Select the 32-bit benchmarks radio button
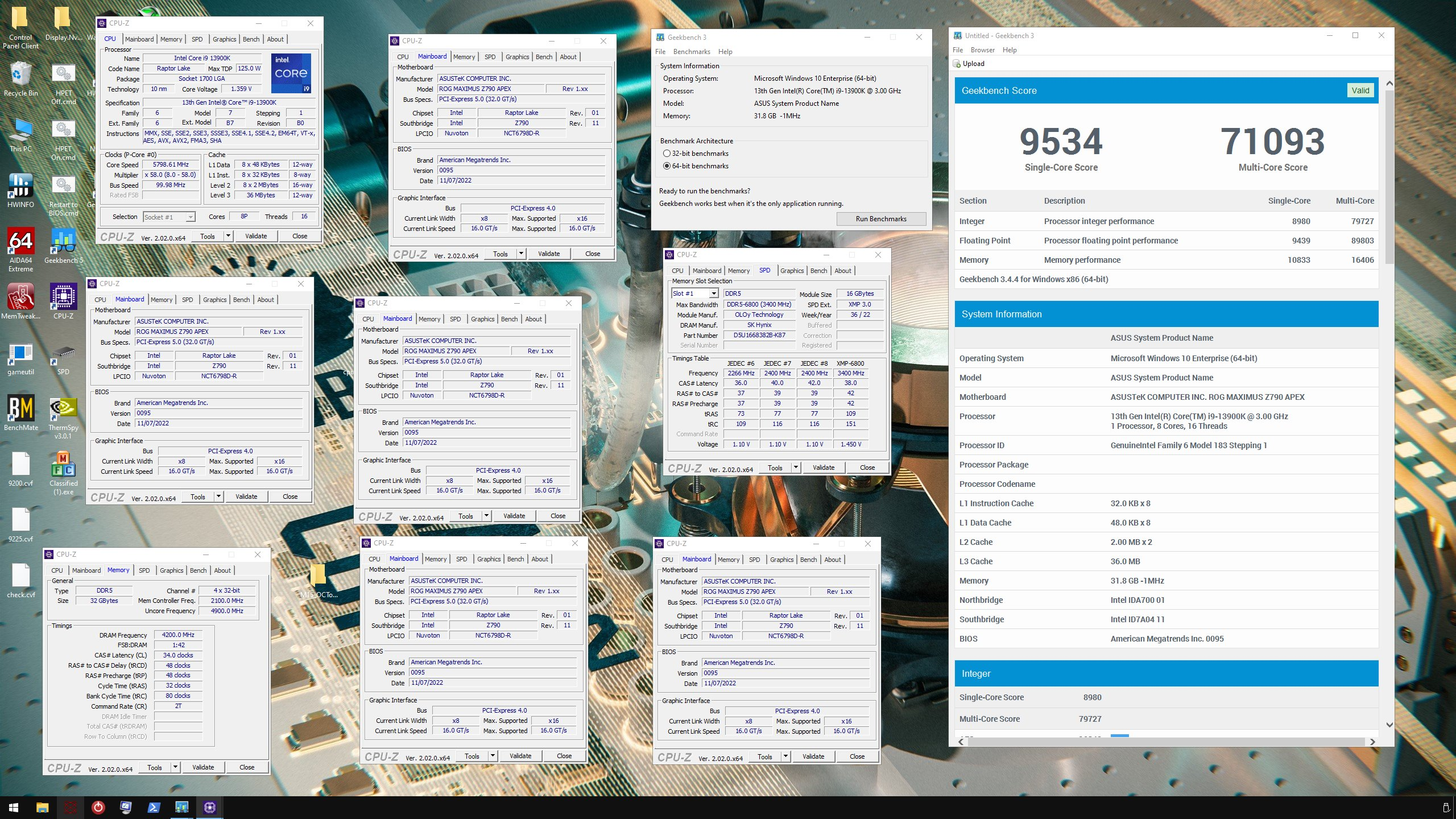1456x819 pixels. click(667, 154)
